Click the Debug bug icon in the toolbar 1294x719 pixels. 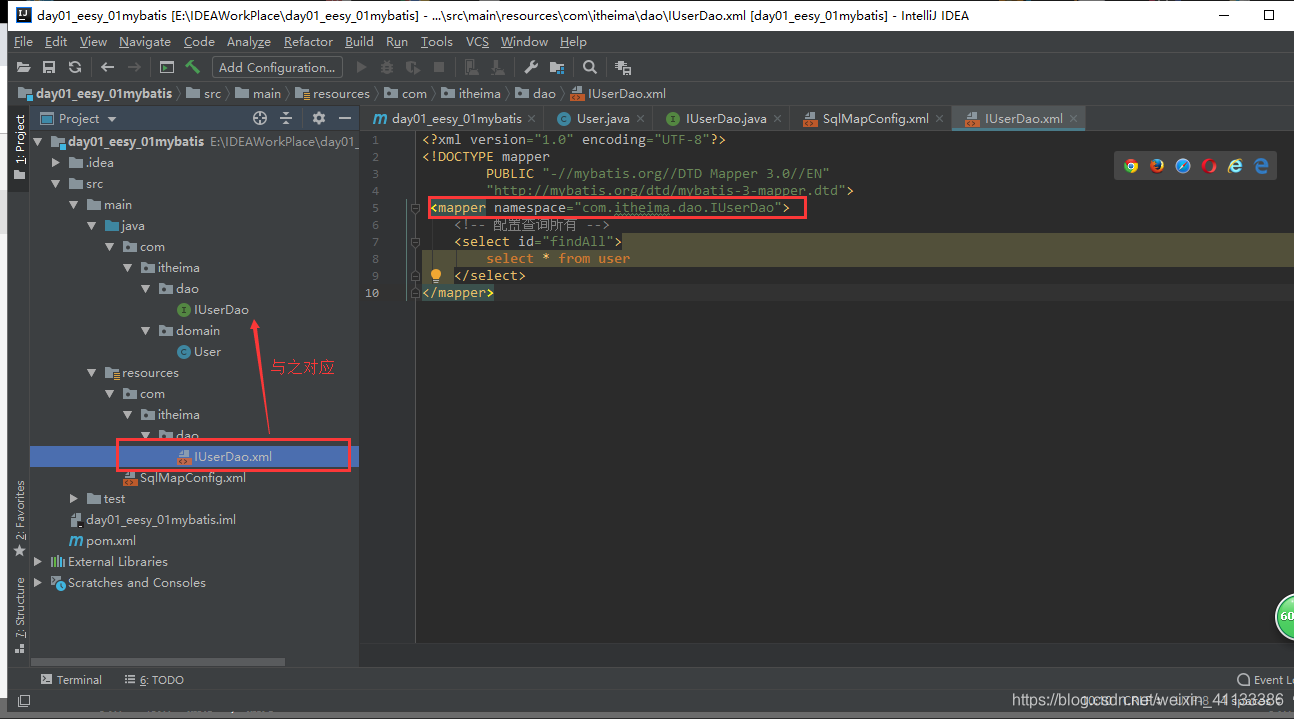(387, 67)
